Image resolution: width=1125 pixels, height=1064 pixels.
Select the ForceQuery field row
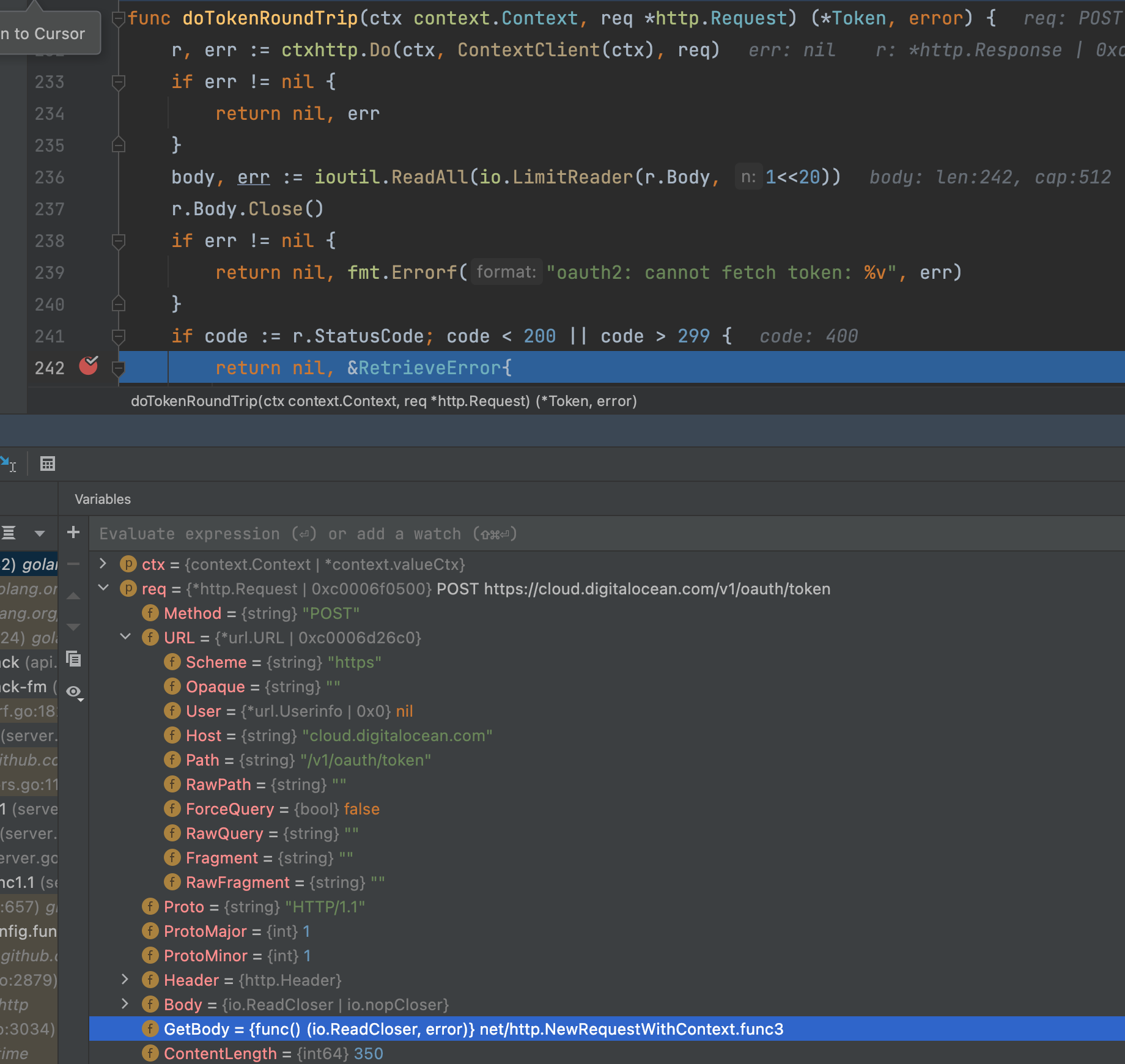(607, 809)
